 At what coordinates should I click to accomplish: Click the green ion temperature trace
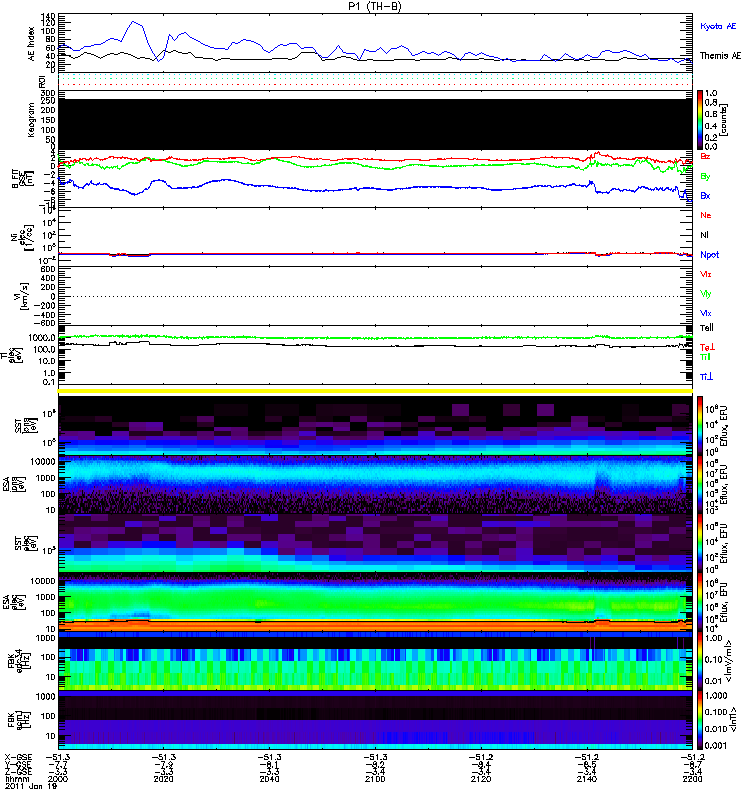375,338
